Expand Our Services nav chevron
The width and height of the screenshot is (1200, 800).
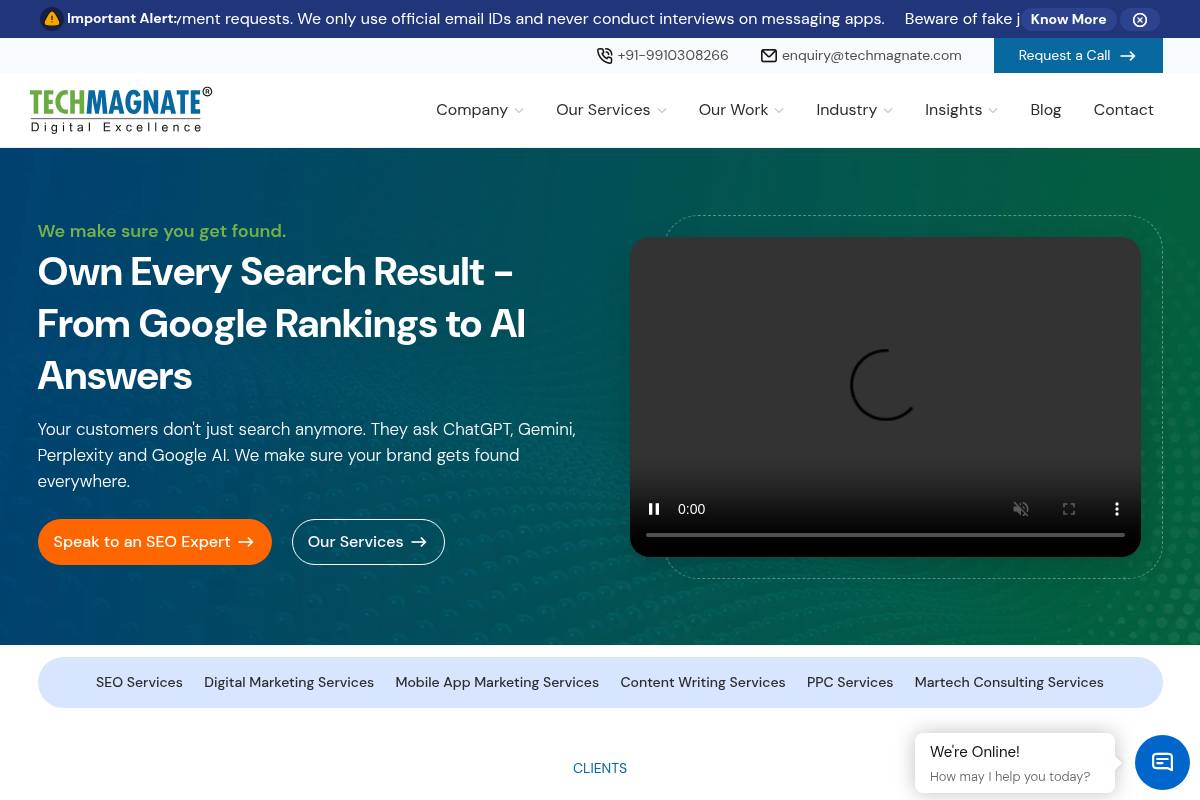[662, 111]
